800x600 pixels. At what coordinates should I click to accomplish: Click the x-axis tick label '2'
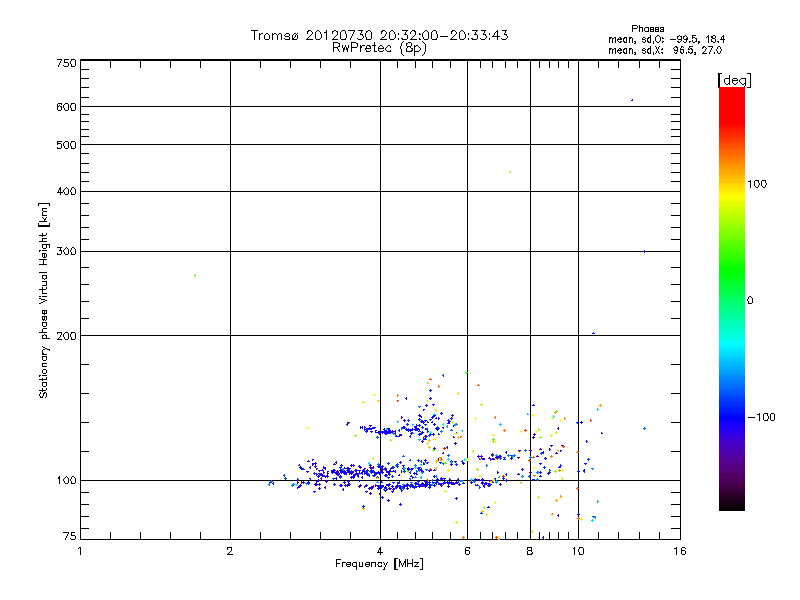coord(230,551)
